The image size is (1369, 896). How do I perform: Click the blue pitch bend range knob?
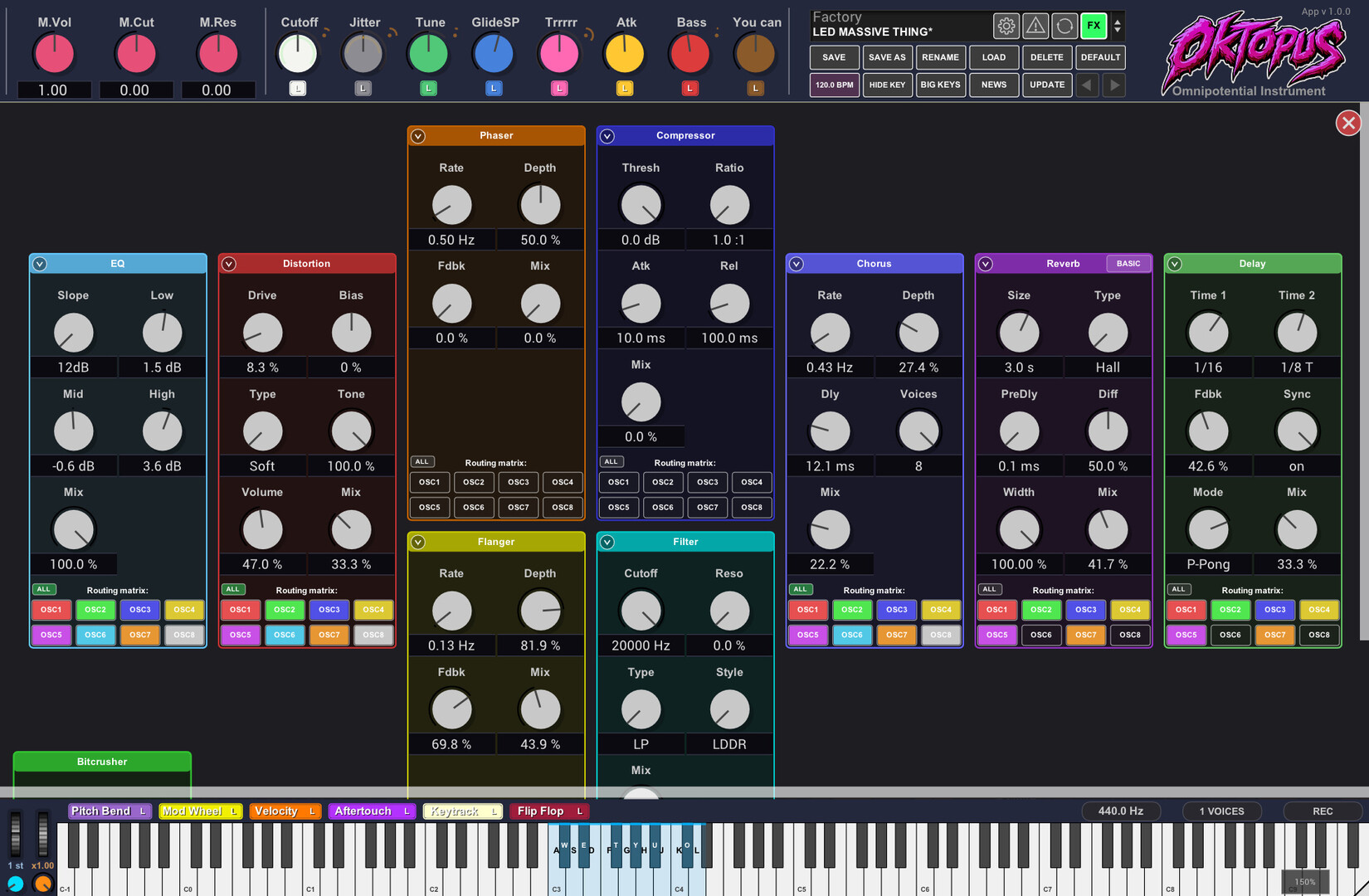click(16, 884)
